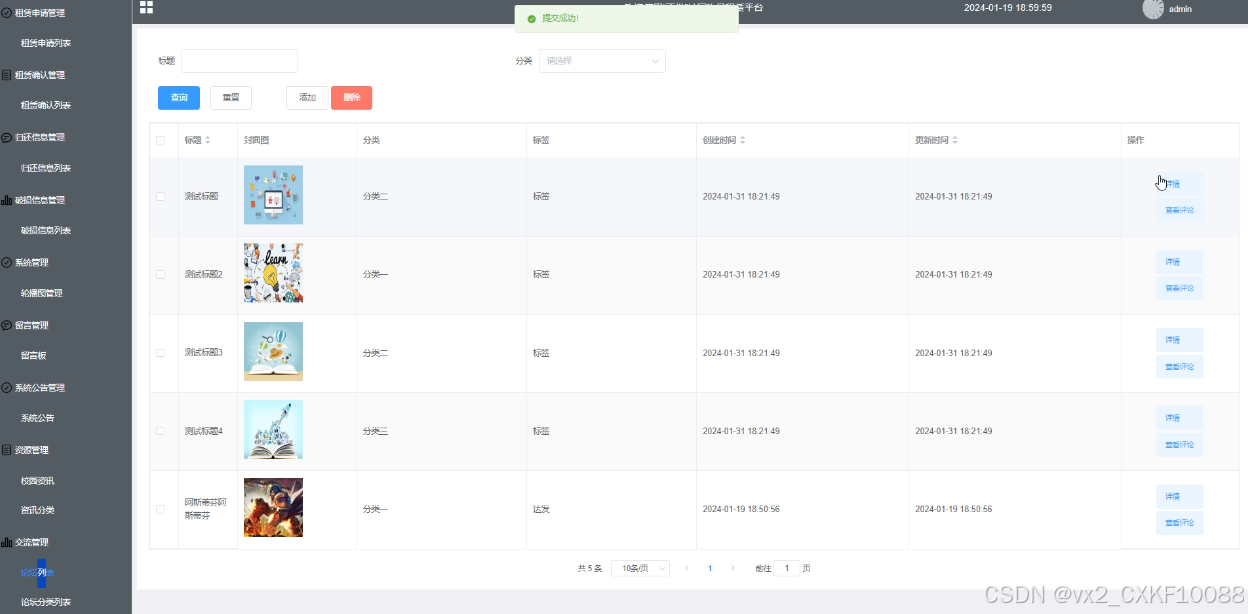Open 留言板 in sidebar
Screen dimensions: 1248x614
click(34, 355)
